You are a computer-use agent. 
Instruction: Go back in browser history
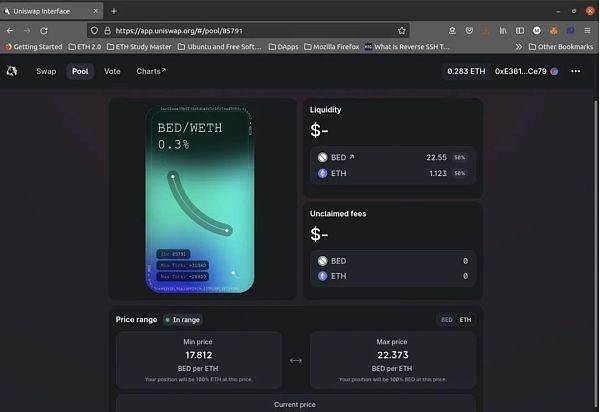[10, 31]
